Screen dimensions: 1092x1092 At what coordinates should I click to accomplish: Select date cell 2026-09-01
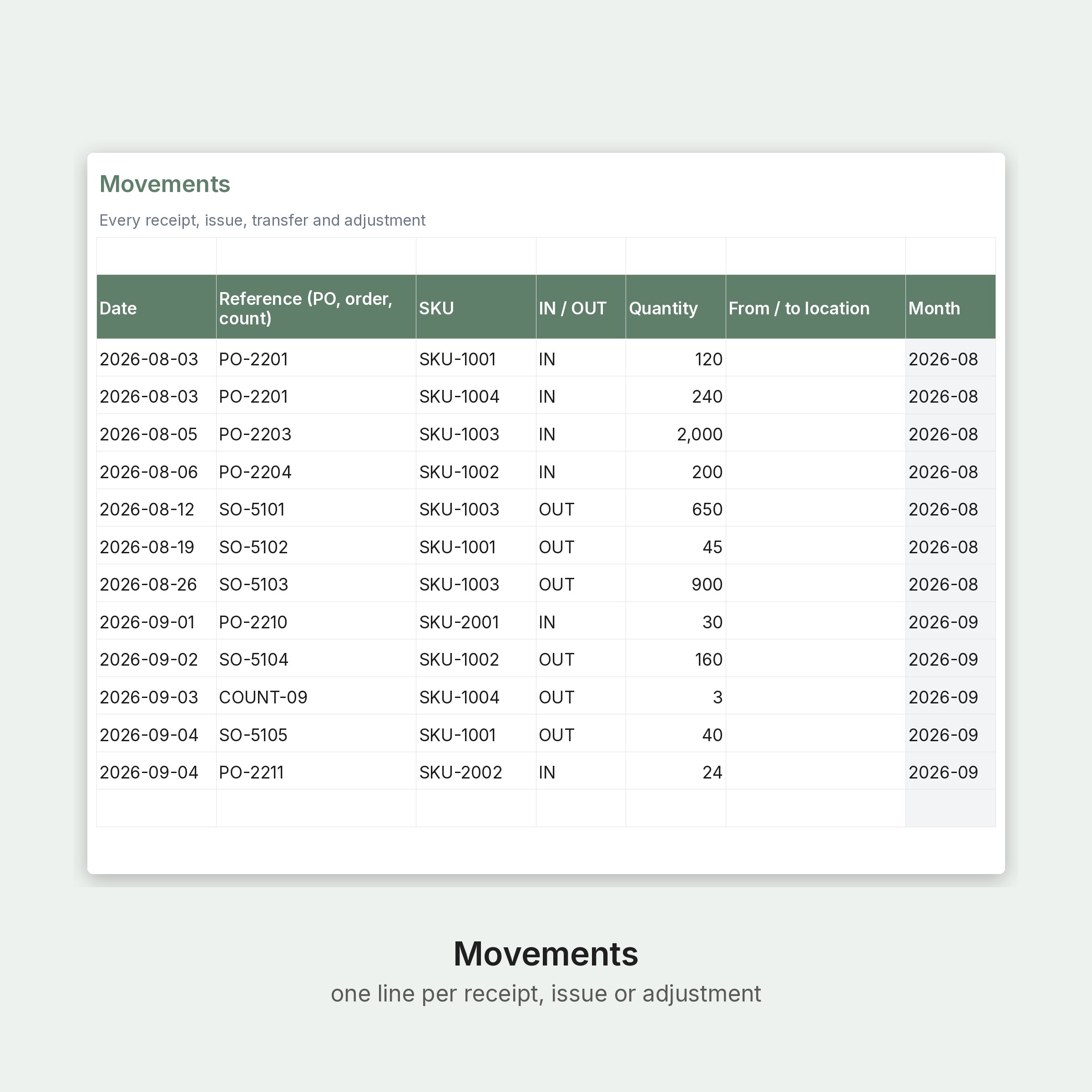156,621
